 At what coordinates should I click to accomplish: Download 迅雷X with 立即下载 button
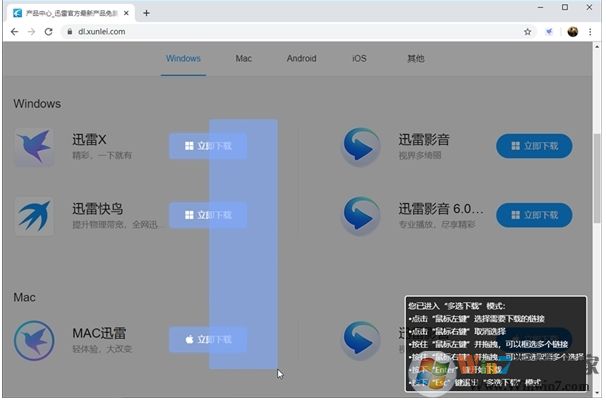click(208, 146)
